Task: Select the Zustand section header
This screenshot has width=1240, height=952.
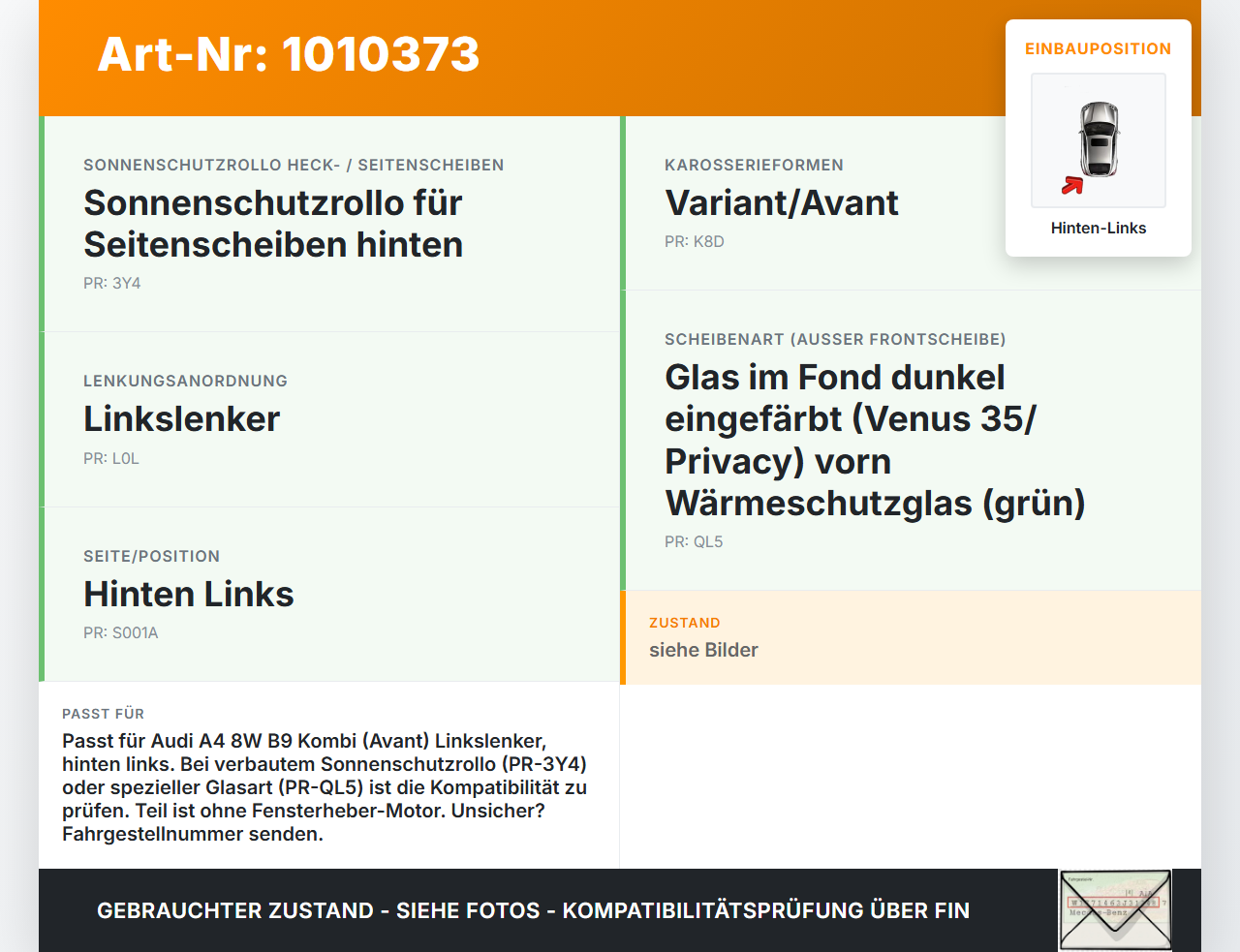Action: (x=685, y=623)
